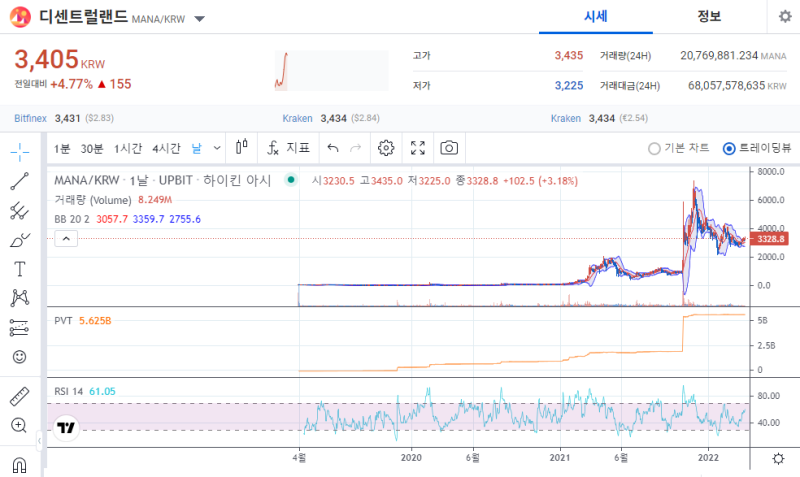Screen dimensions: 800x477
Task: Expand the time interval dropdown chevron
Action: (x=217, y=148)
